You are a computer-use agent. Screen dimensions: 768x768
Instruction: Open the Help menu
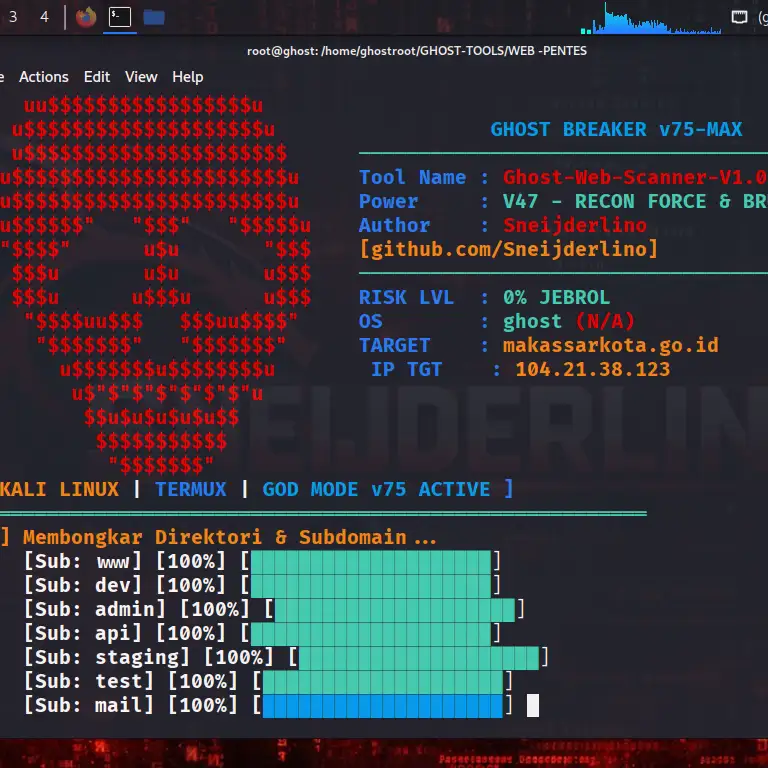(x=188, y=77)
